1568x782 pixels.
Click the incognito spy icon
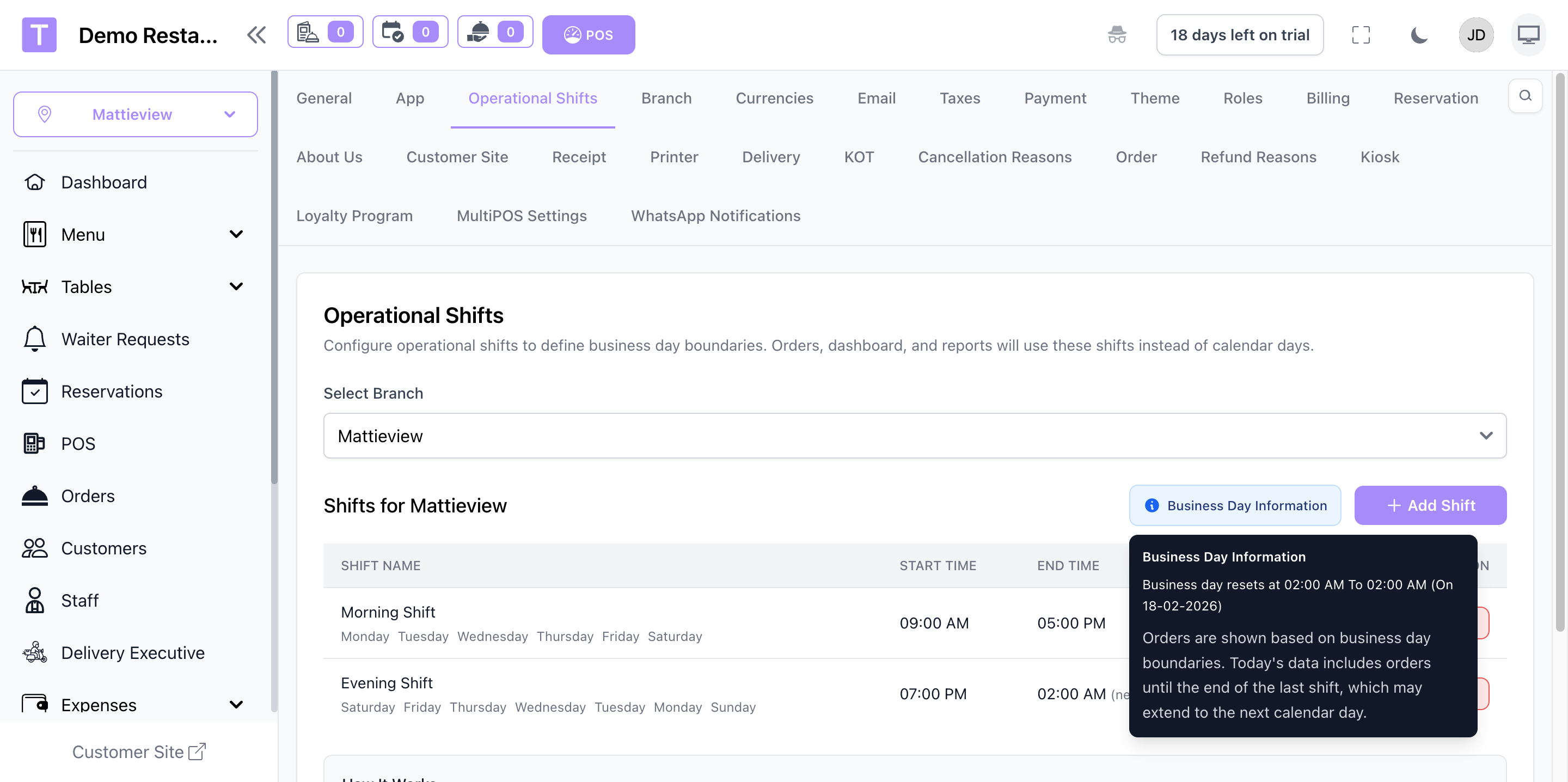click(x=1116, y=35)
